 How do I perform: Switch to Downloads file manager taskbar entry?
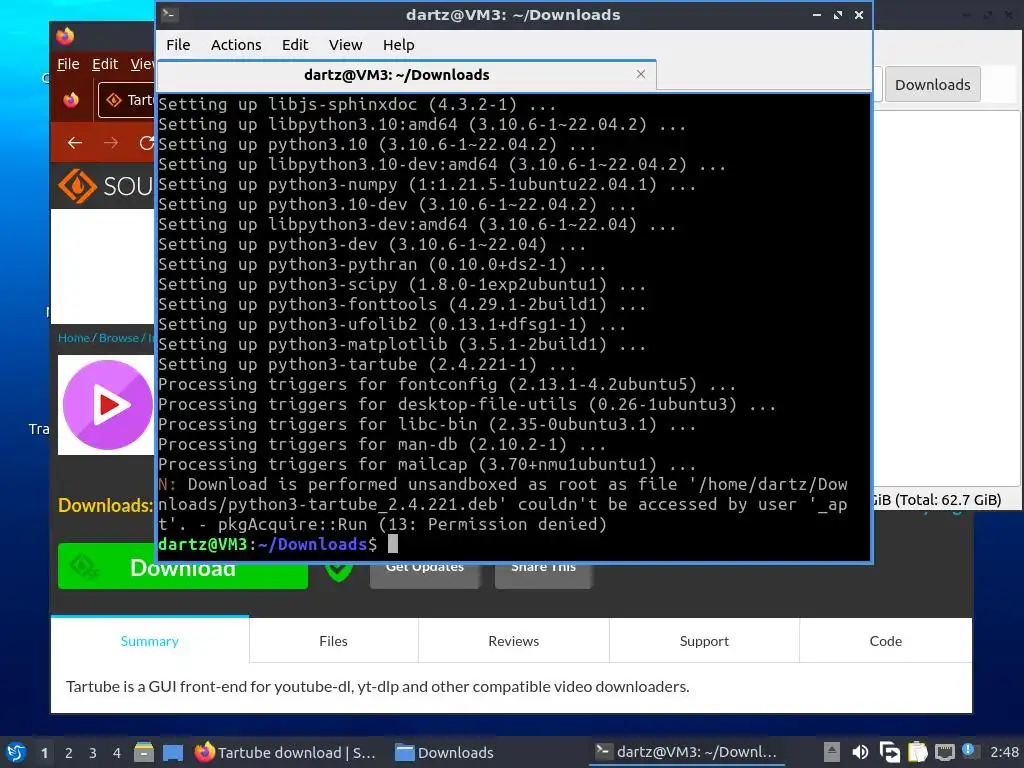(x=445, y=752)
